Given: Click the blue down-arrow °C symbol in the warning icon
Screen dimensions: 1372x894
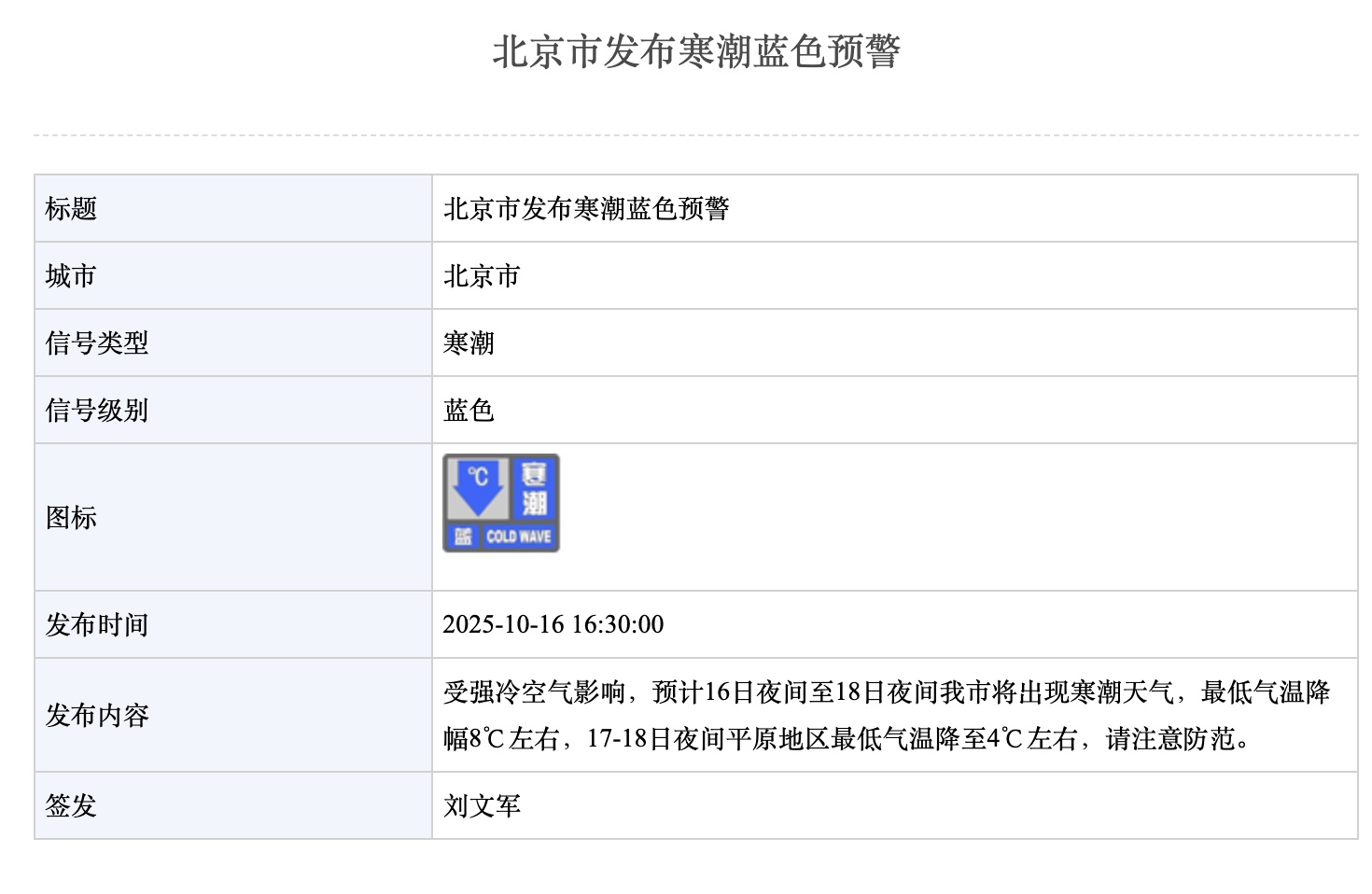Looking at the screenshot, I should click(x=477, y=489).
